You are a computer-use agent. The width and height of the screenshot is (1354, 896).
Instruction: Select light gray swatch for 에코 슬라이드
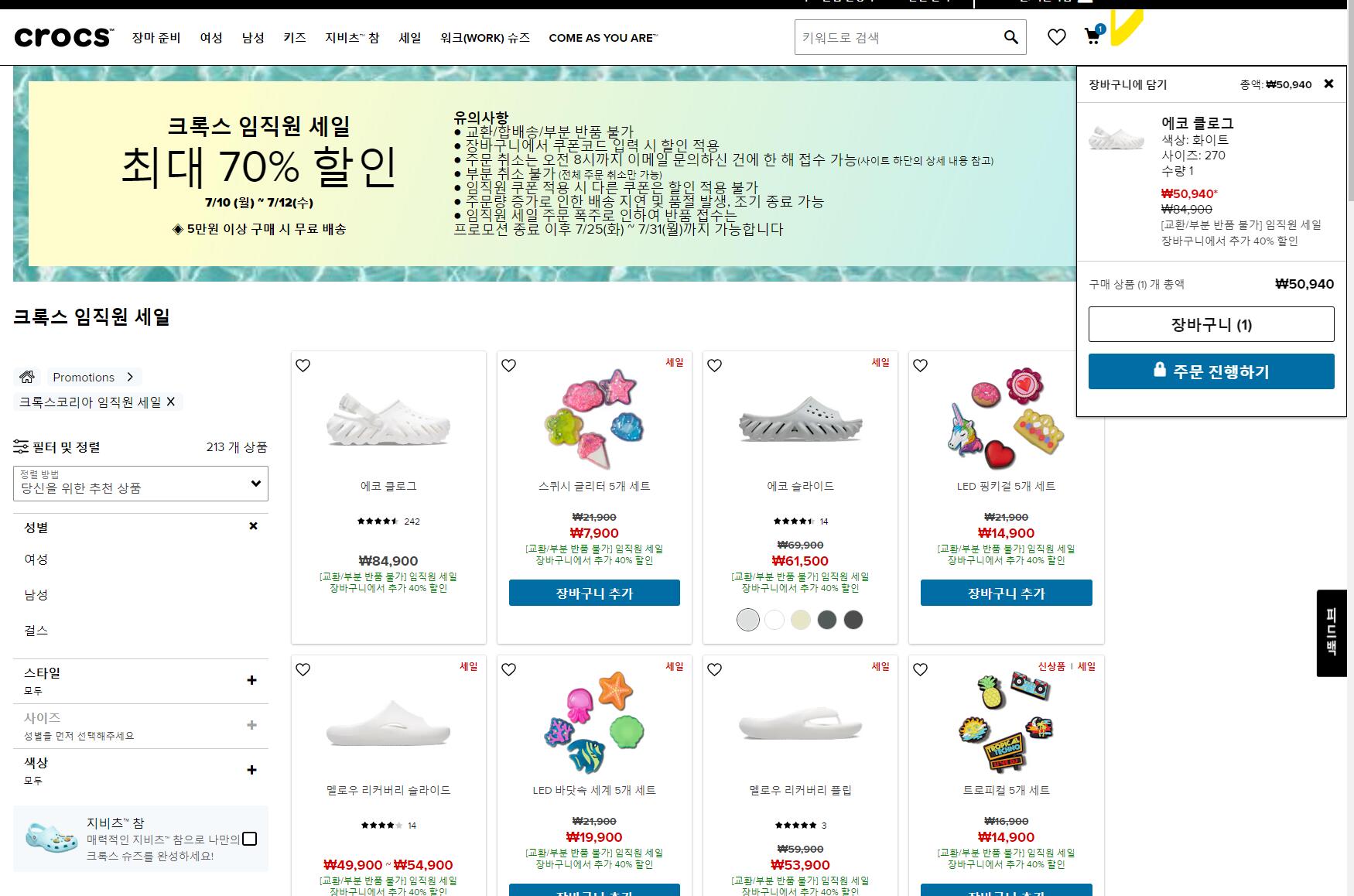click(x=748, y=620)
